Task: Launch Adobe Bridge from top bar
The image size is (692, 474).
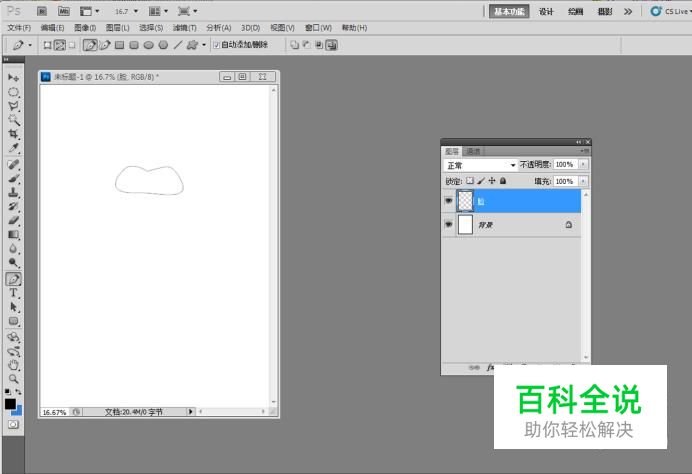Action: coord(42,11)
